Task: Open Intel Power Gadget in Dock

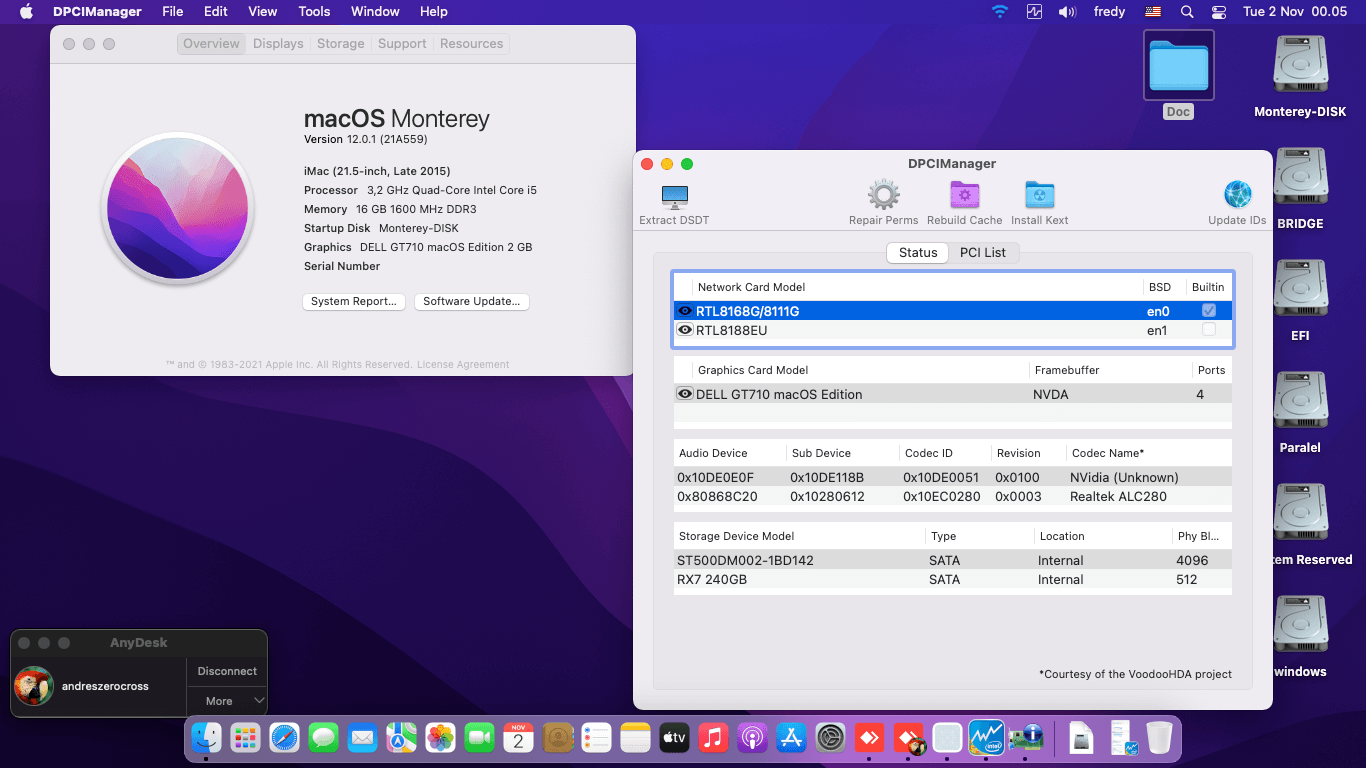Action: (986, 738)
